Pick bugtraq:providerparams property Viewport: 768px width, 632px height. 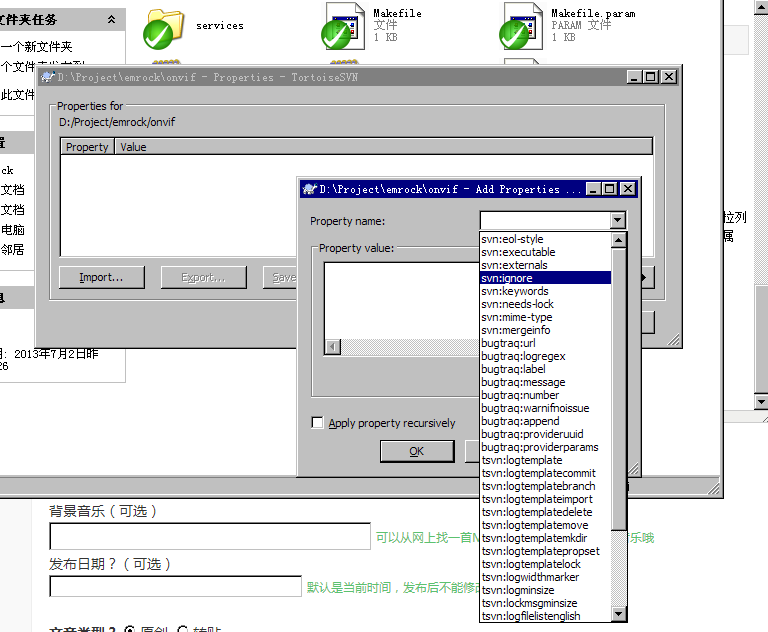click(x=546, y=447)
